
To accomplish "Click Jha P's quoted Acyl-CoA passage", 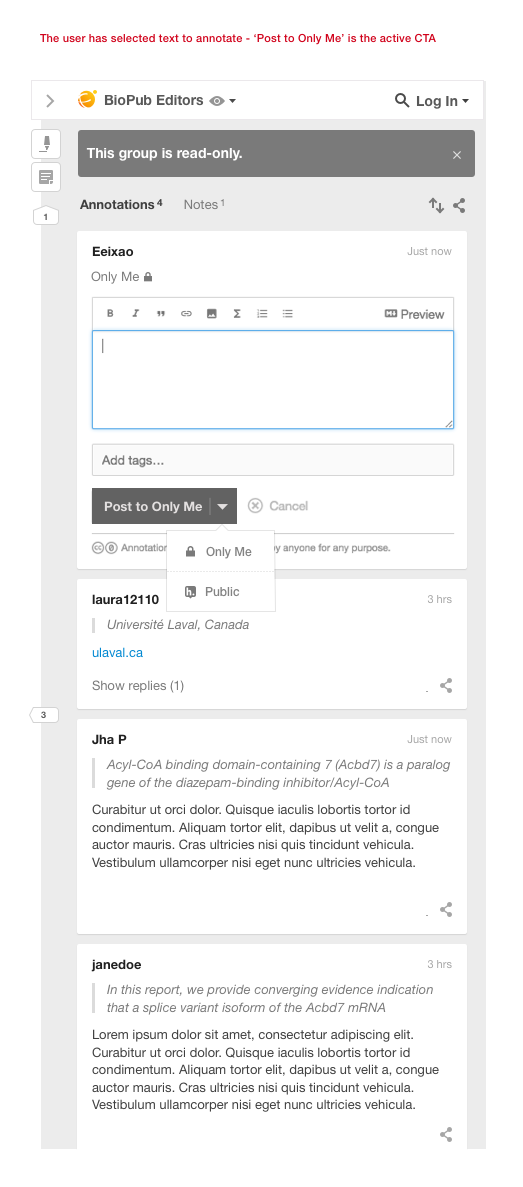I will [x=279, y=774].
